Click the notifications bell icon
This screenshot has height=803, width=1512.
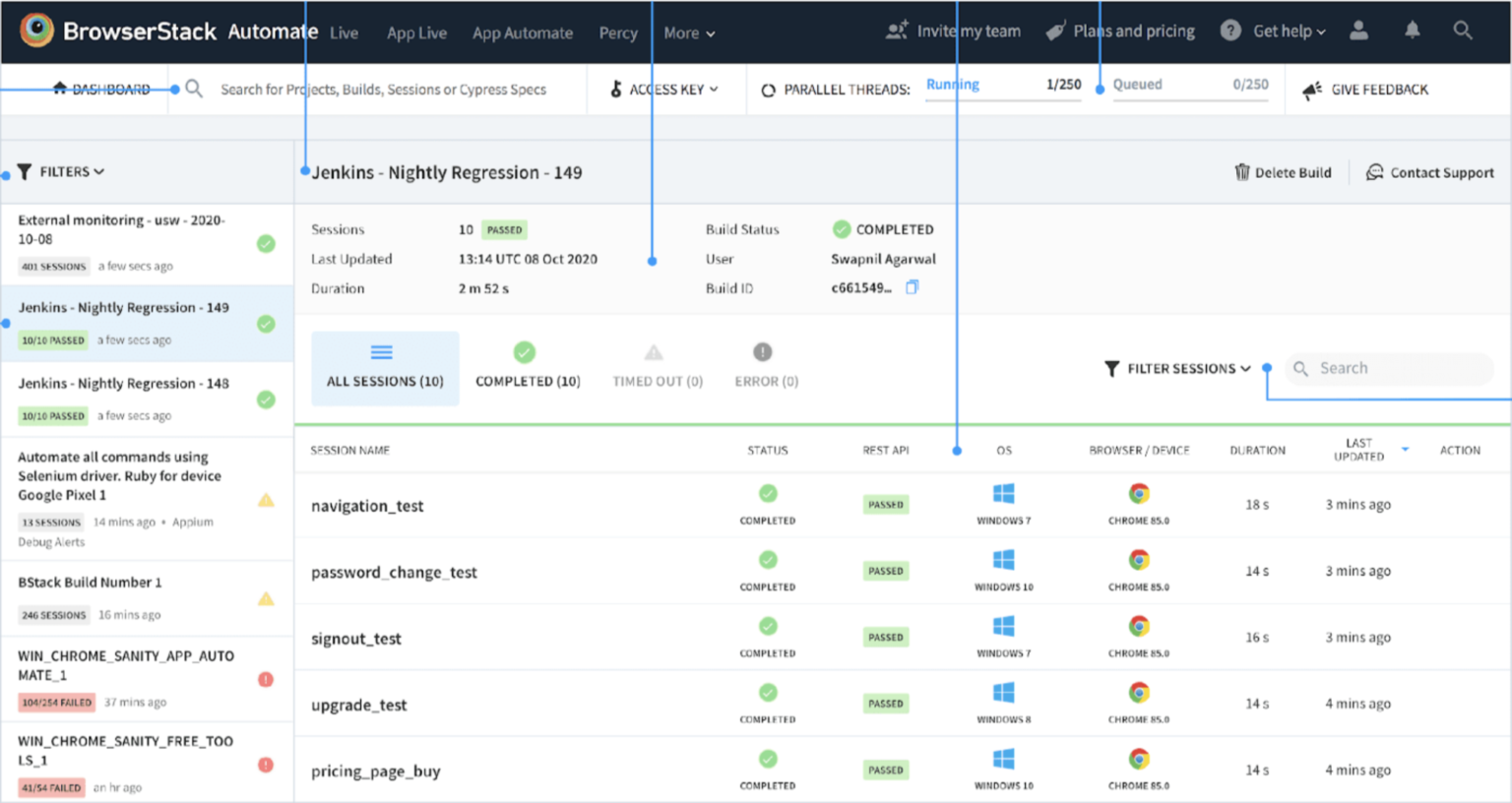1412,31
